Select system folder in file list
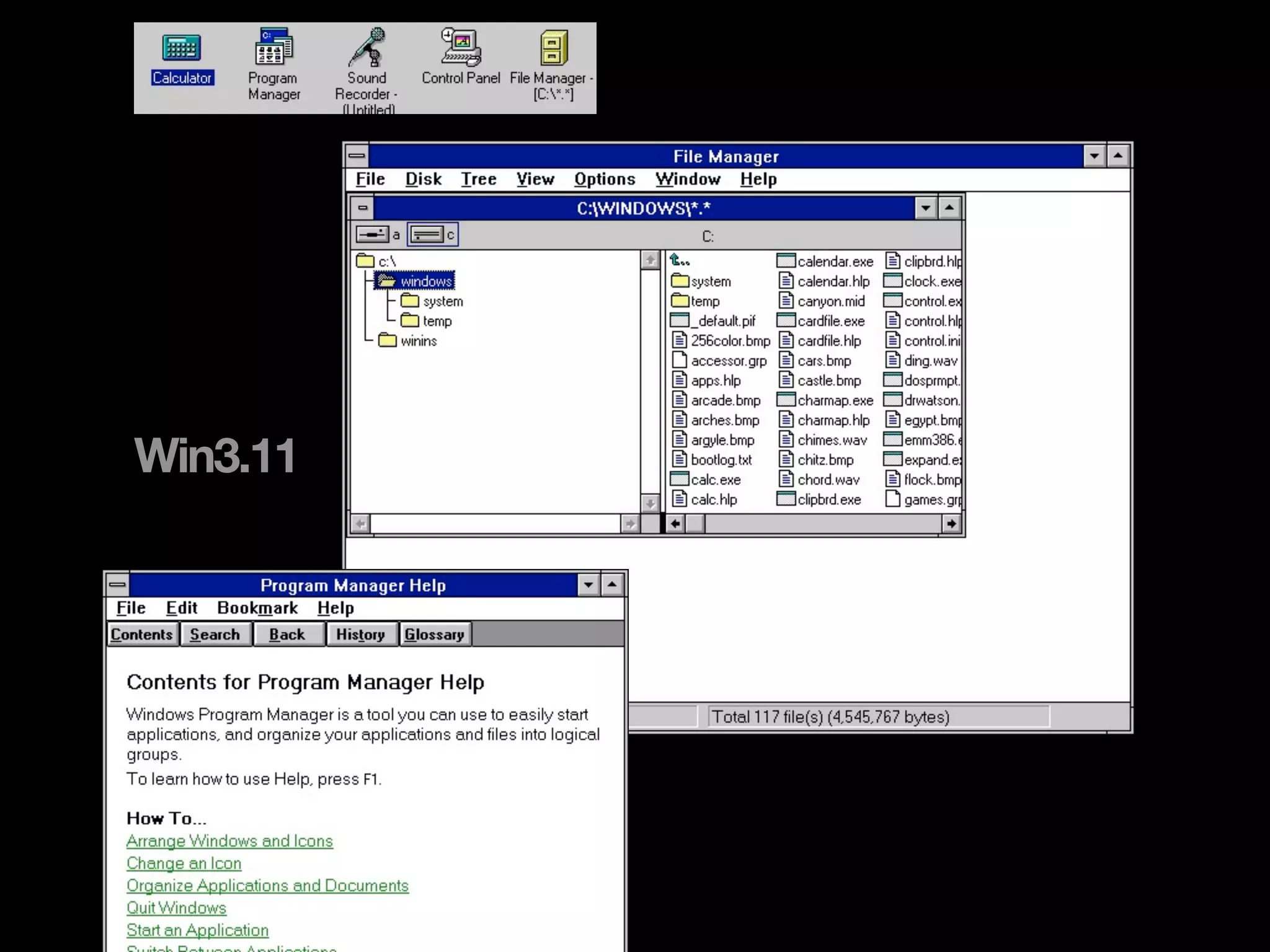Viewport: 1270px width, 952px height. click(x=701, y=281)
